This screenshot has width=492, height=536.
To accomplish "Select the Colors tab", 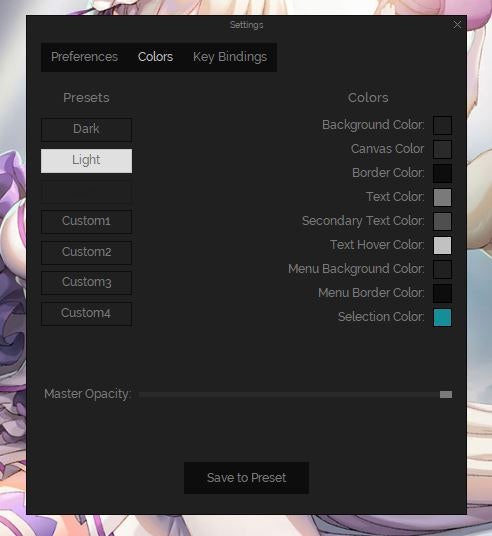I will [x=155, y=57].
